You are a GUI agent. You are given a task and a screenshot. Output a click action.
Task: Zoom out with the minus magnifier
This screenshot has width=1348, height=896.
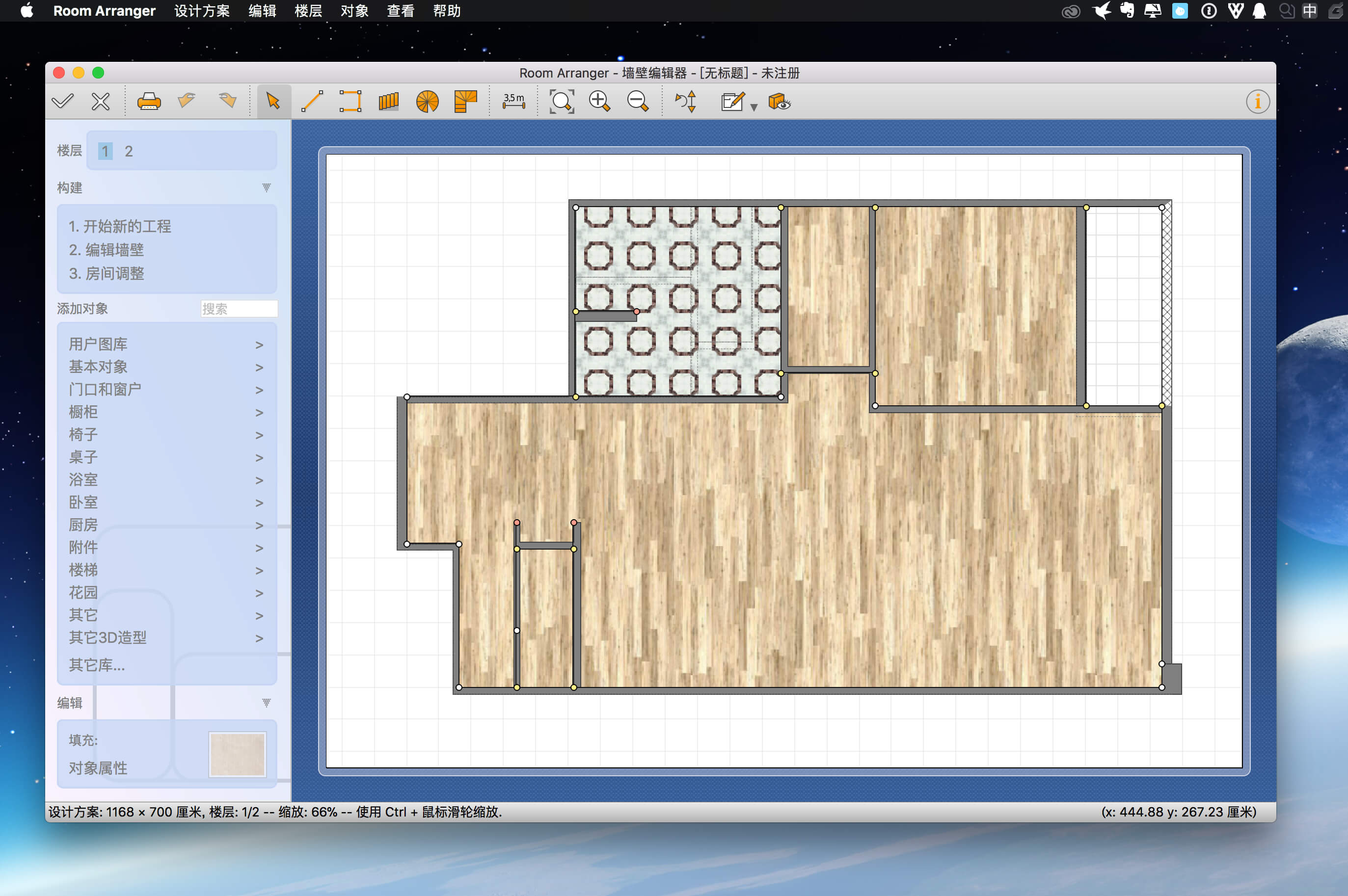[x=637, y=102]
